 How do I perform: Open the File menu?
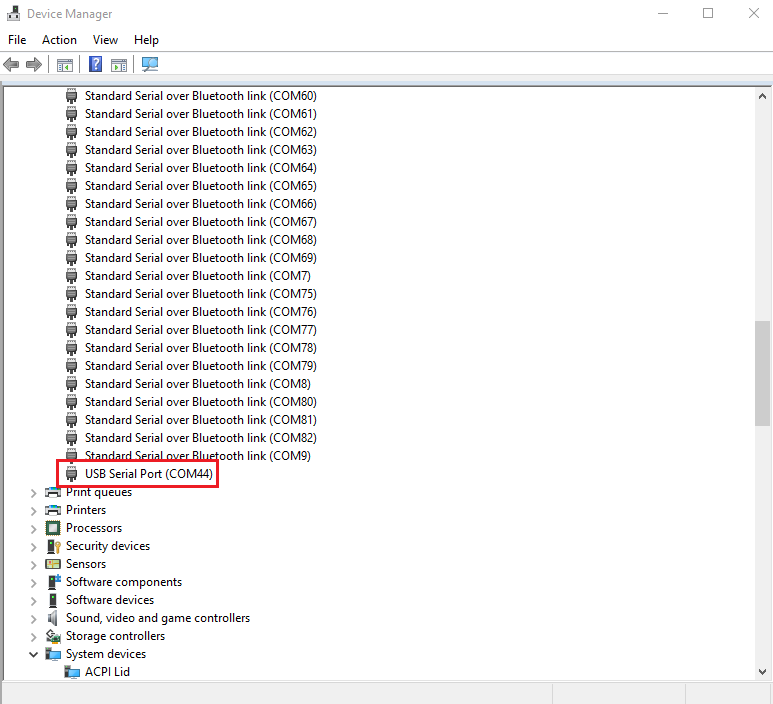[17, 40]
